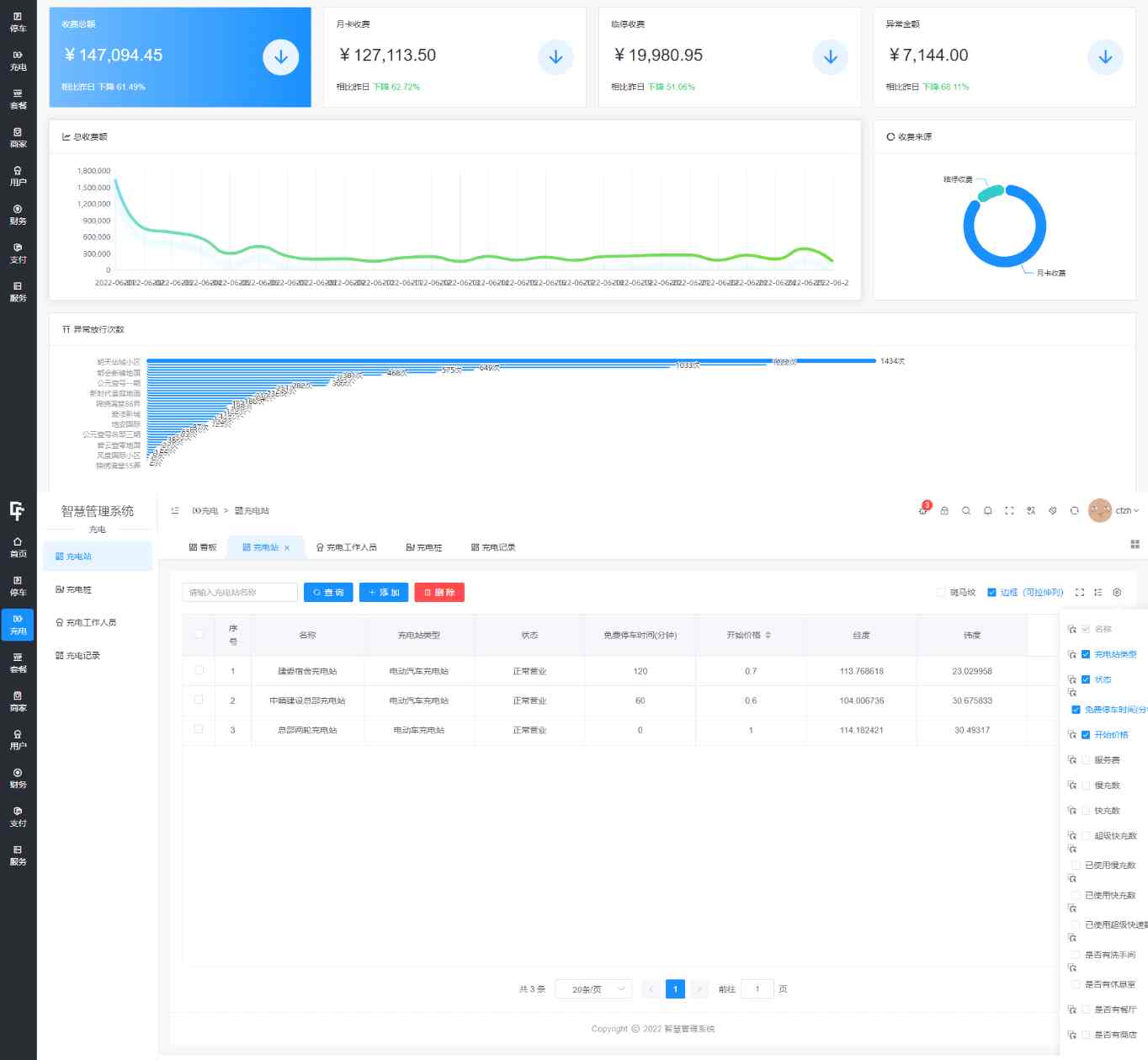This screenshot has height=1060, width=1148.
Task: Switch to the 充电记录 tab
Action: point(493,547)
